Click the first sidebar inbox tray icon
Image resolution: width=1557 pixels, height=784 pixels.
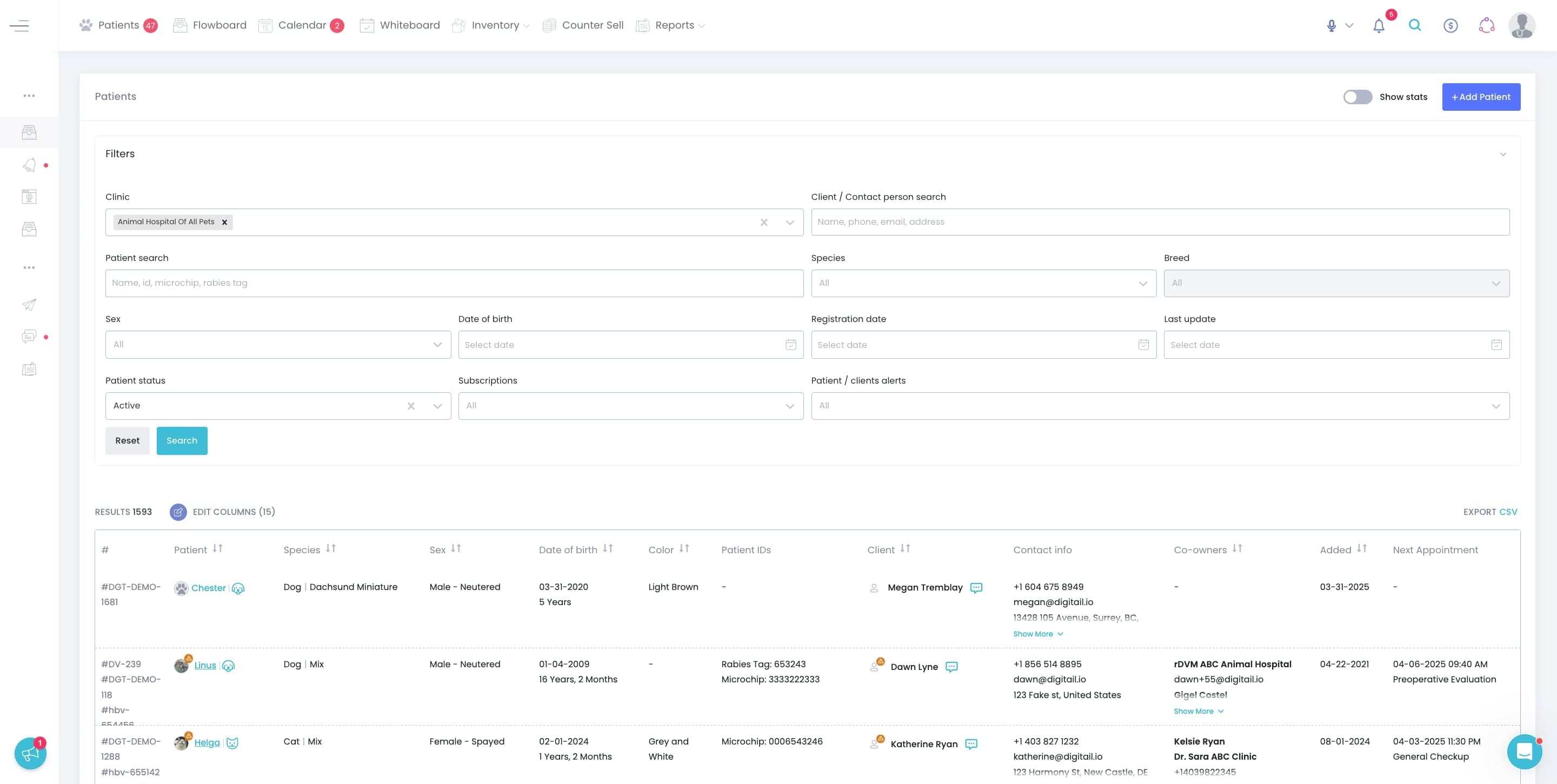click(x=29, y=132)
